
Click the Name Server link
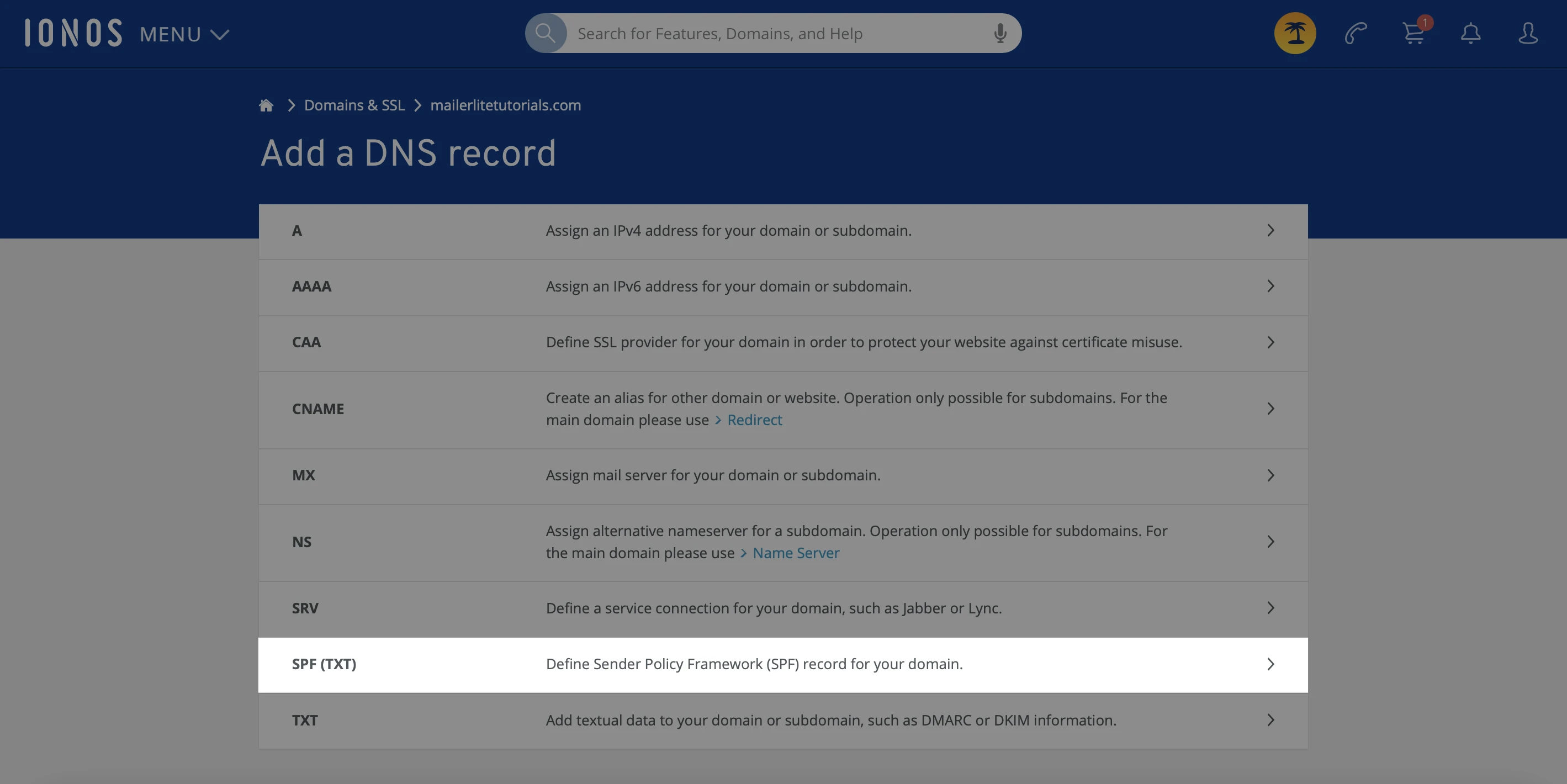[795, 553]
